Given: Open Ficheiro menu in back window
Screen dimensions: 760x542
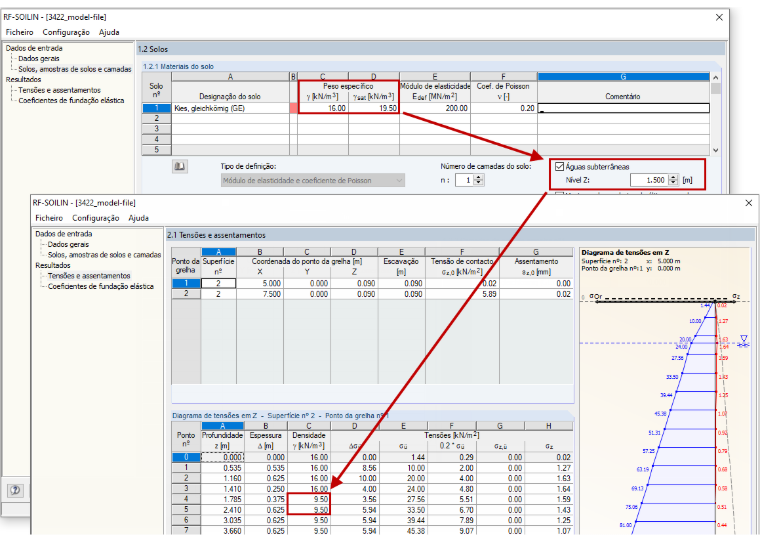Looking at the screenshot, I should tap(19, 32).
